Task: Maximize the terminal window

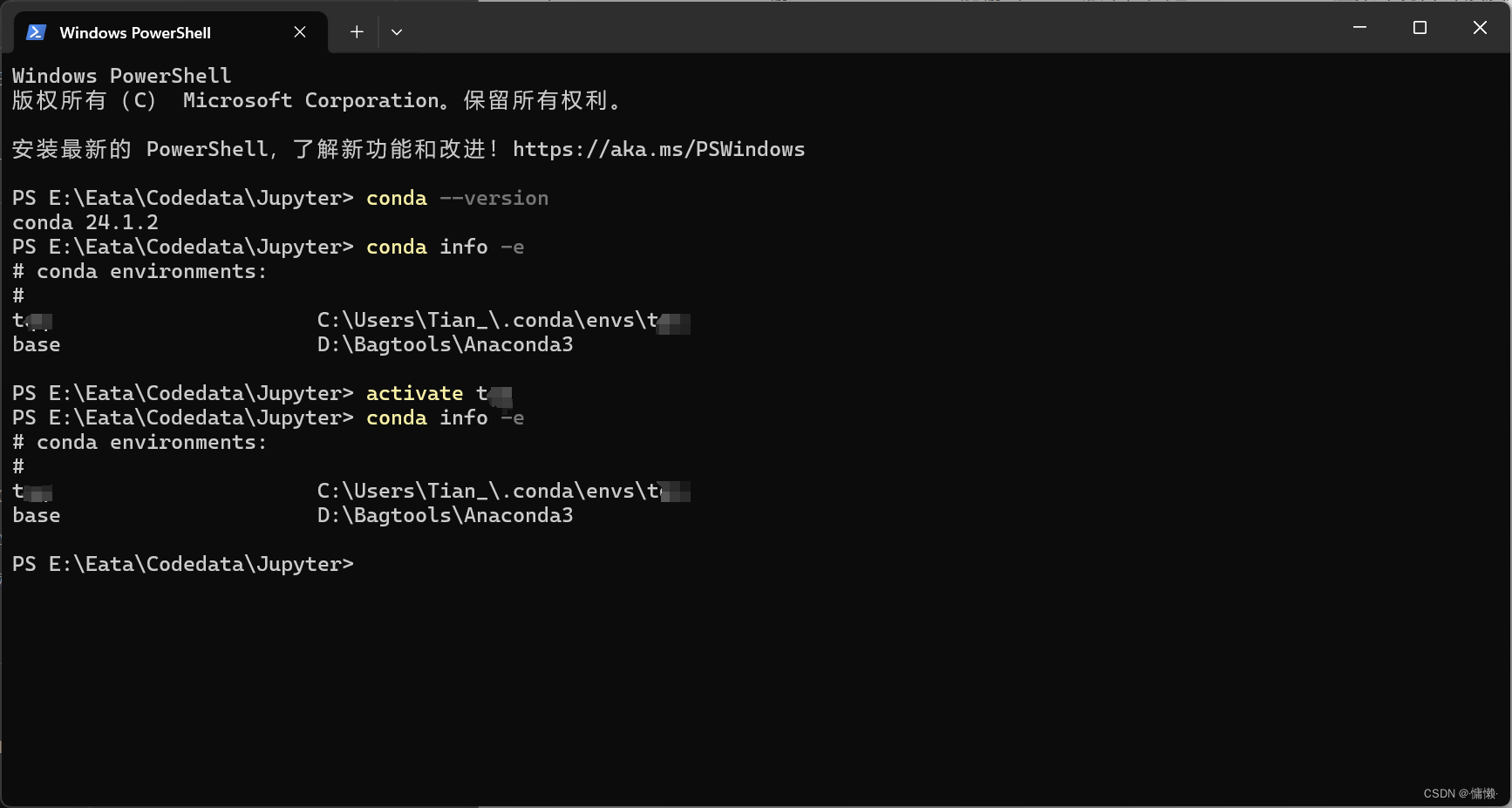Action: coord(1420,28)
